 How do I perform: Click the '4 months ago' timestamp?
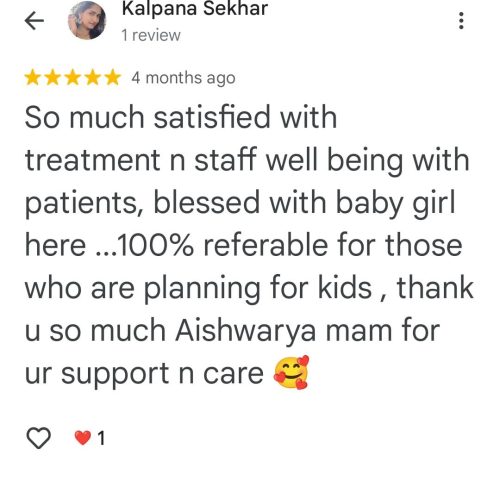(183, 78)
